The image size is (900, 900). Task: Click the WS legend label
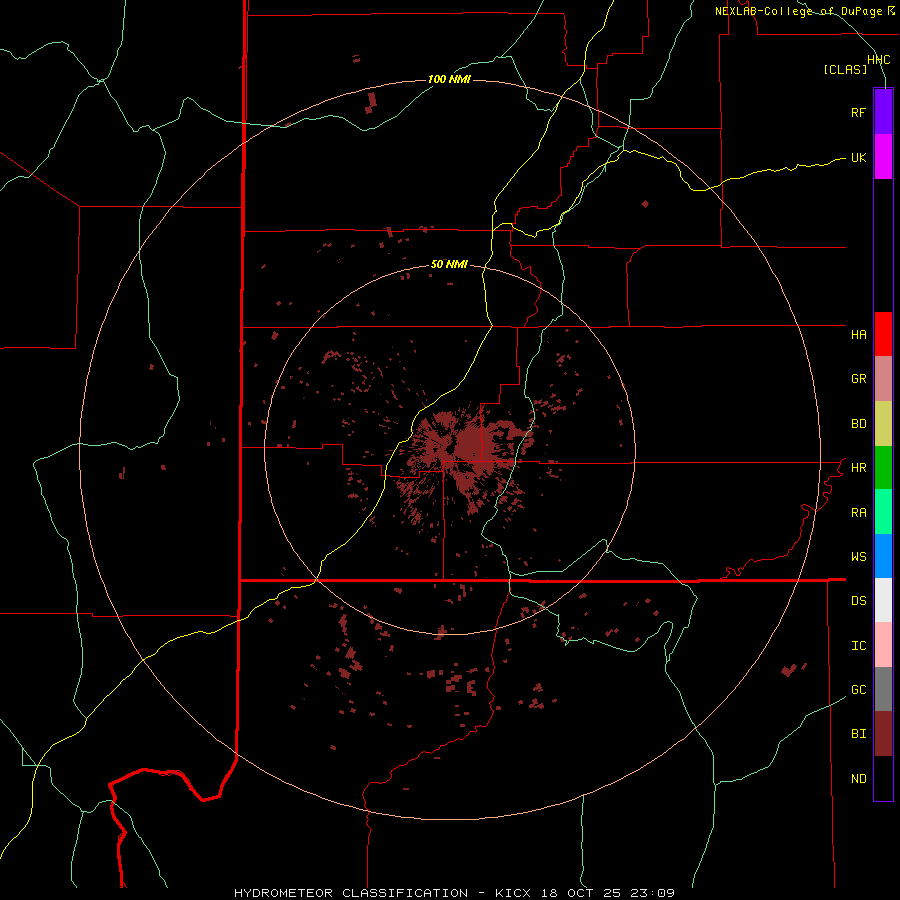pos(858,556)
